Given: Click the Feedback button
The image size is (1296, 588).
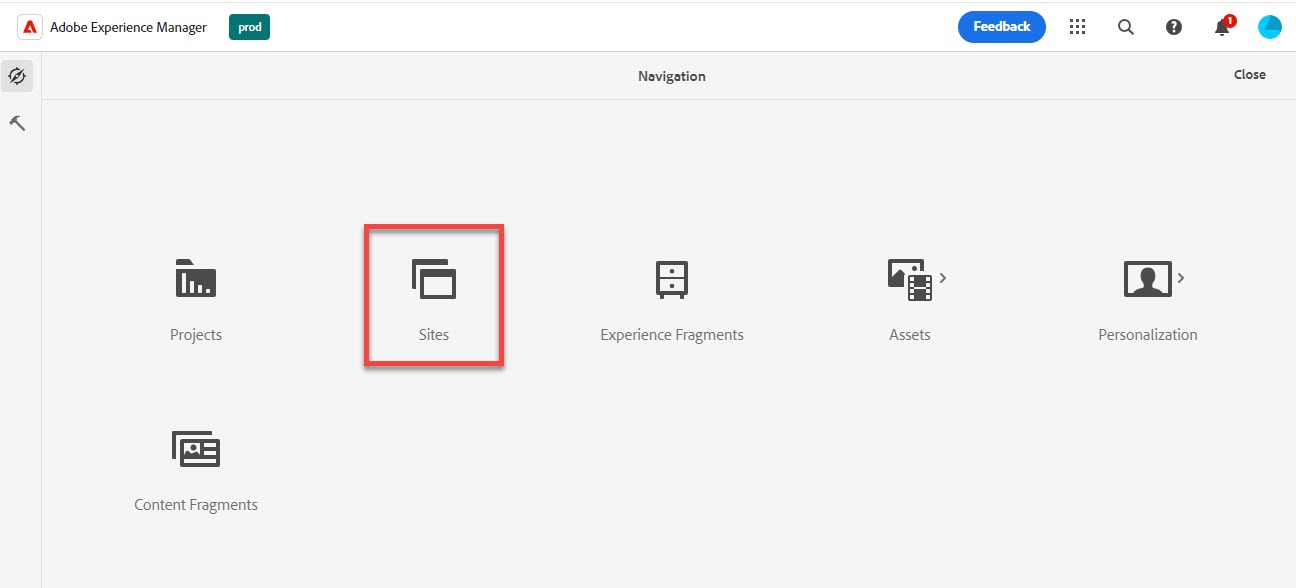Looking at the screenshot, I should coord(1001,27).
